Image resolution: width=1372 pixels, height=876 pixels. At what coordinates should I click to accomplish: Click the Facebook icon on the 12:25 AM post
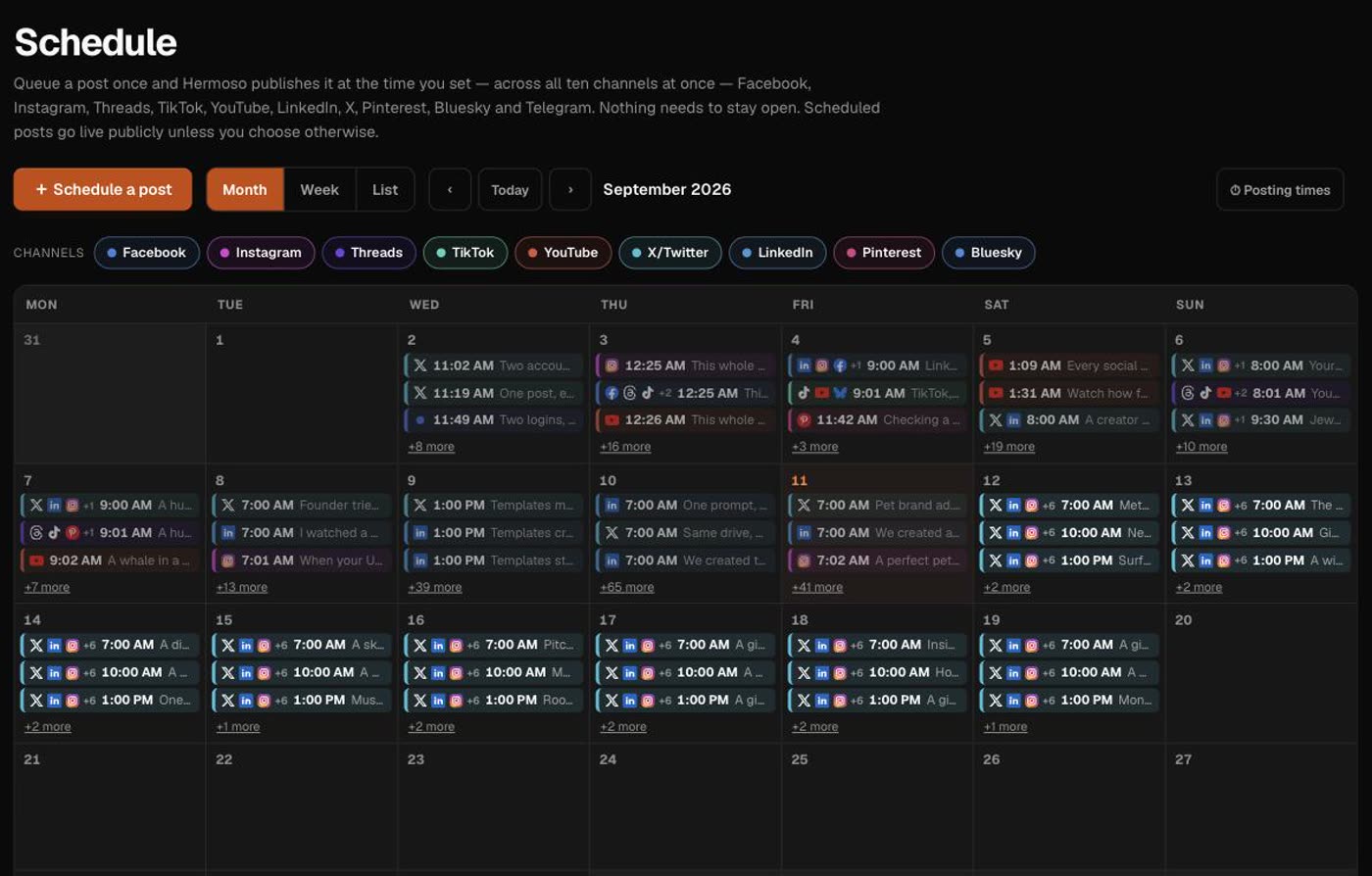click(x=612, y=393)
